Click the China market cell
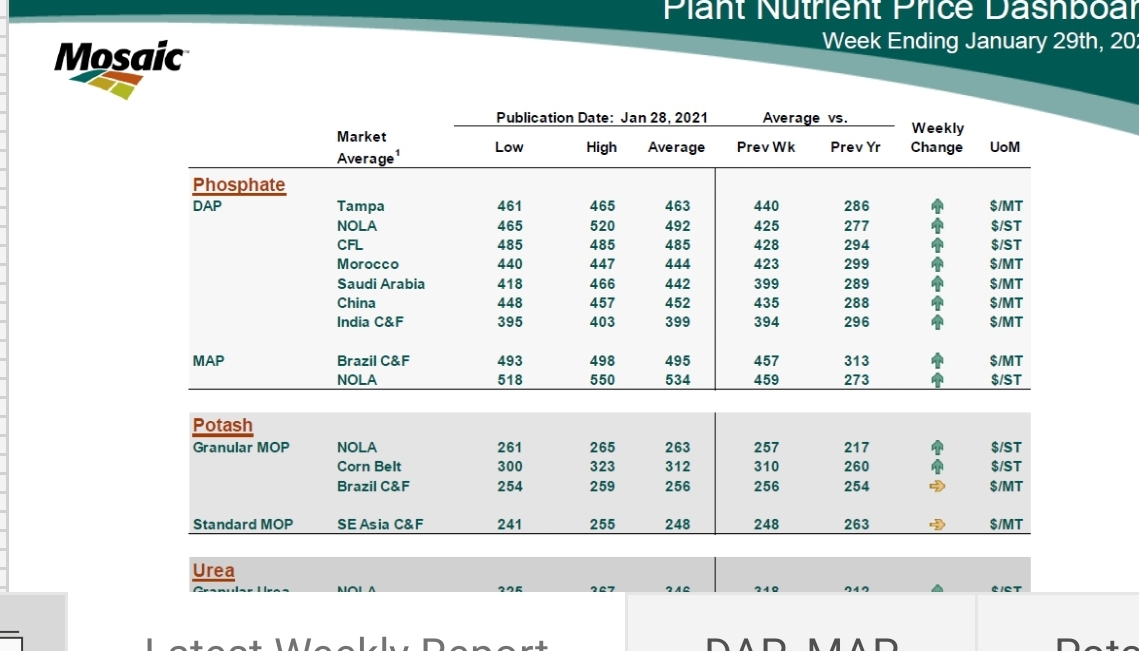Screen dimensions: 1139x651 356,303
